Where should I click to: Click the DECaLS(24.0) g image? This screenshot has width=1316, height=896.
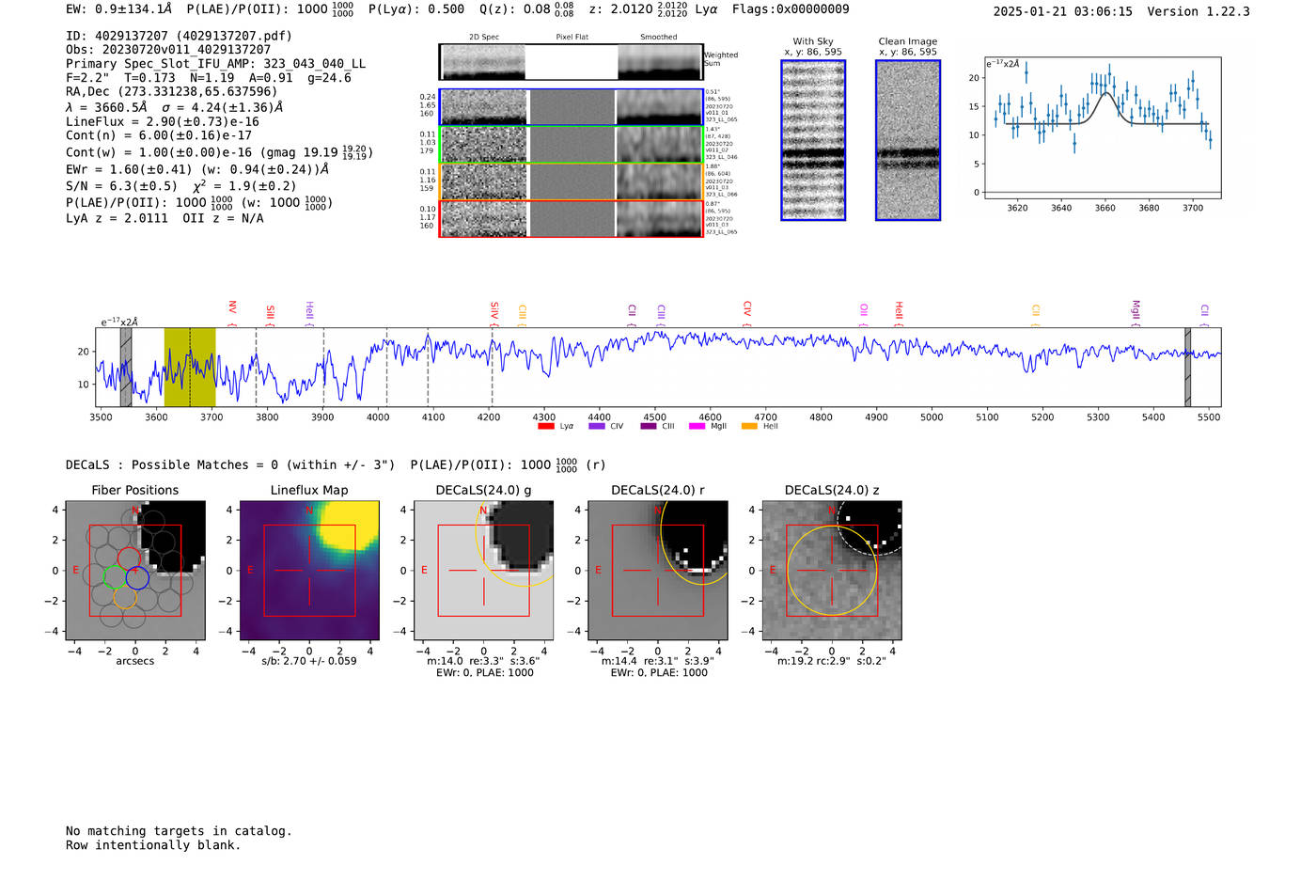[484, 571]
